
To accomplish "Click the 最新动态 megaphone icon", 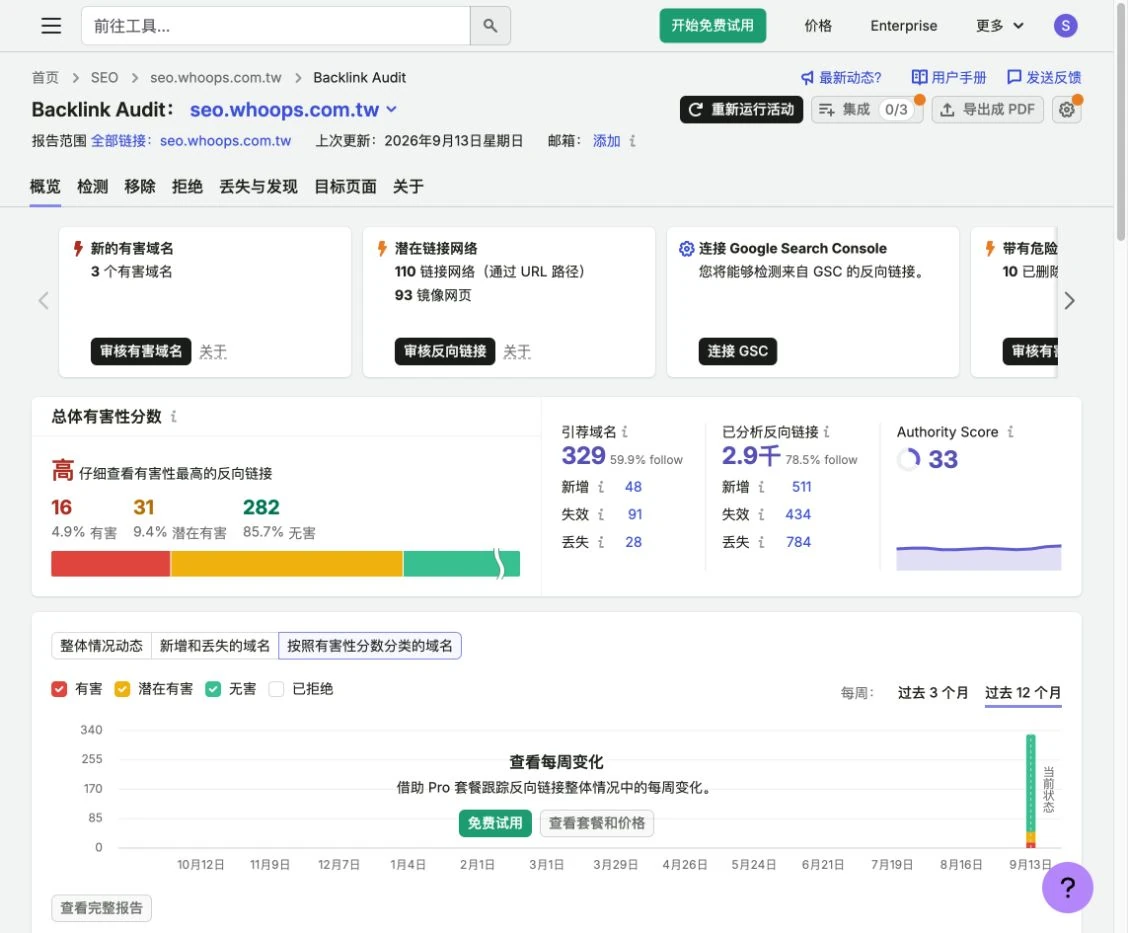I will click(x=807, y=78).
